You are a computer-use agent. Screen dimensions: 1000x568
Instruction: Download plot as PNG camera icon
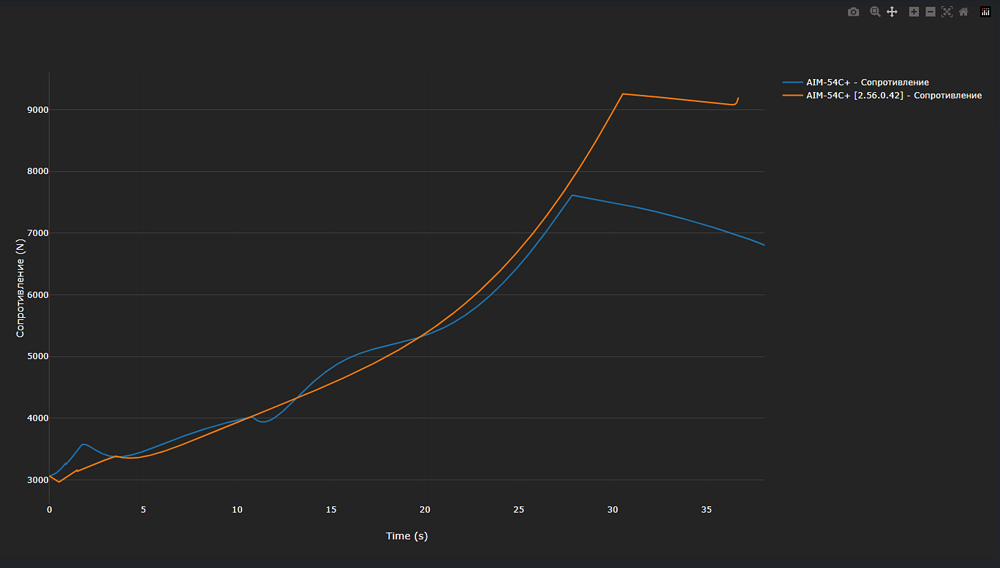tap(853, 12)
